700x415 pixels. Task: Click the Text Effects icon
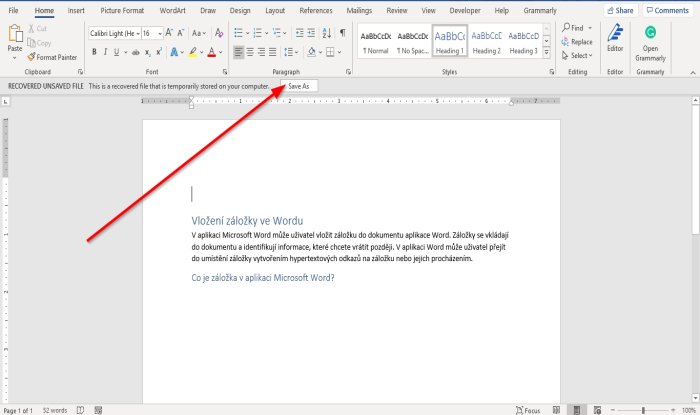point(176,51)
